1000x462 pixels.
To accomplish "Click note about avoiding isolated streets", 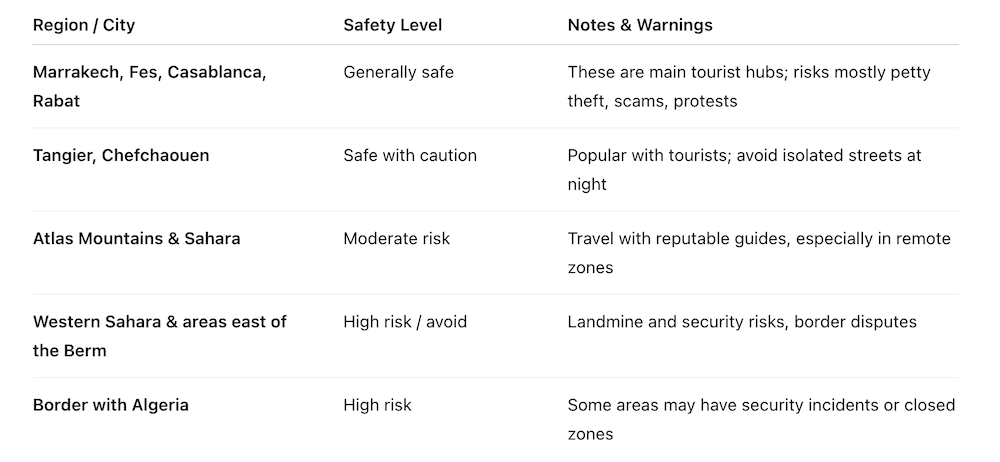I will pyautogui.click(x=744, y=169).
